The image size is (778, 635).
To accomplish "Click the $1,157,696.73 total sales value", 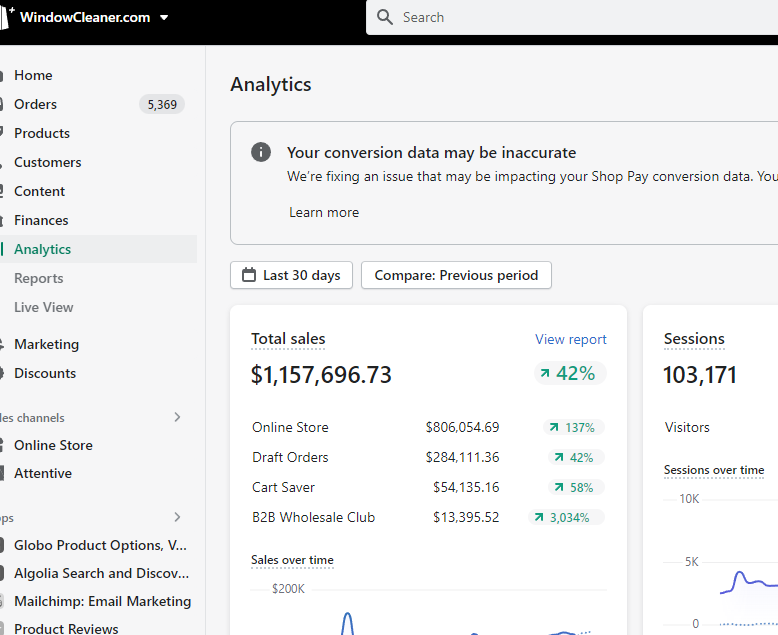I will (x=321, y=375).
